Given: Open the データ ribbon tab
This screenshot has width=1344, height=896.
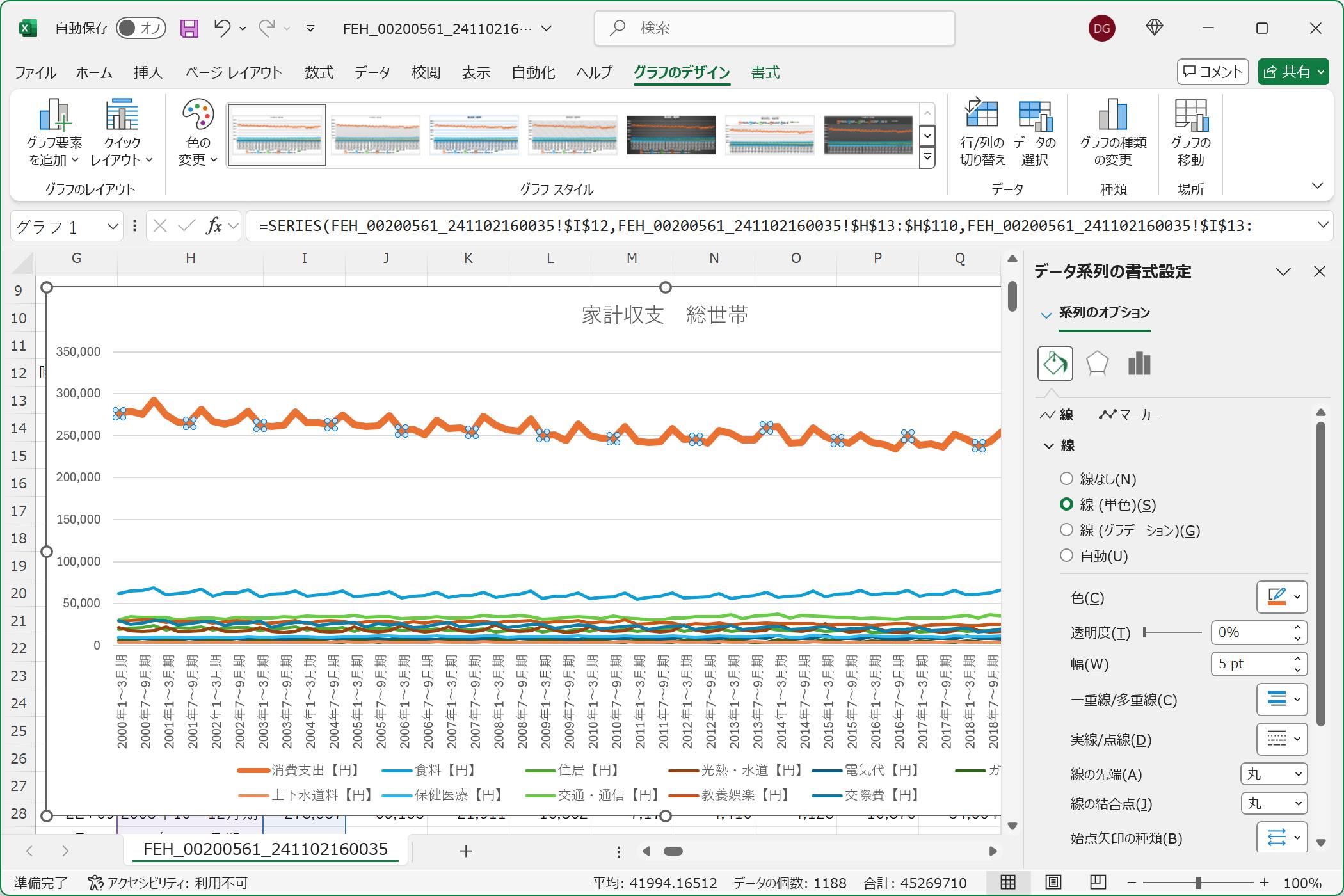Looking at the screenshot, I should coord(372,72).
